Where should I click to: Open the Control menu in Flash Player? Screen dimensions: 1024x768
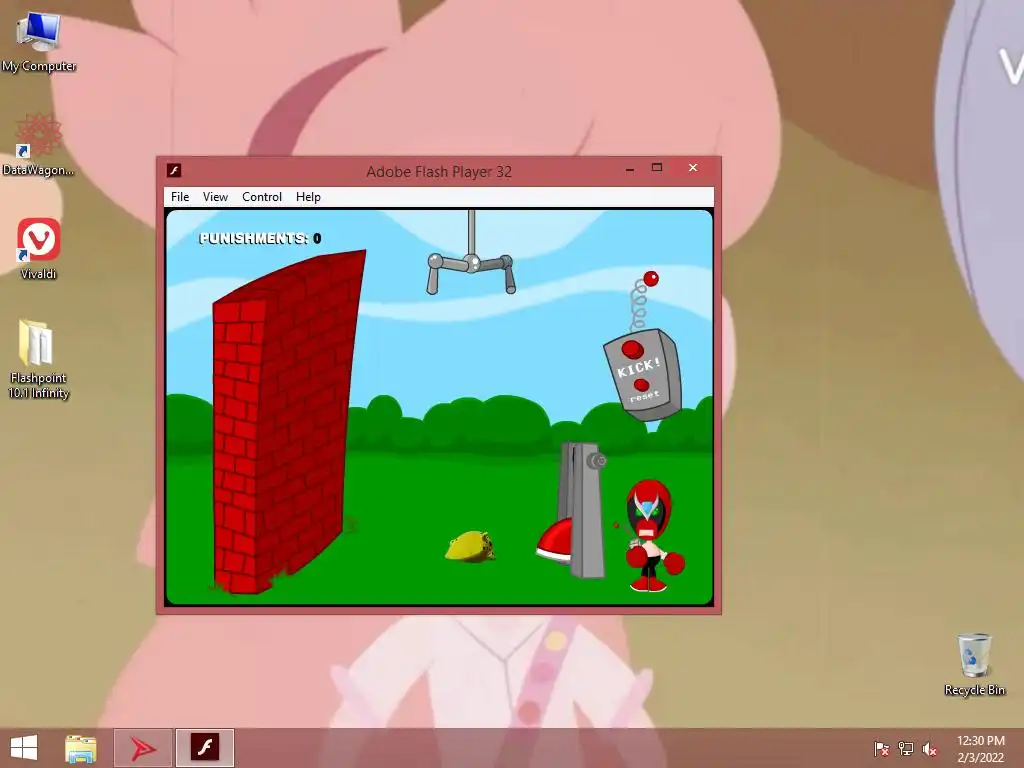tap(261, 197)
